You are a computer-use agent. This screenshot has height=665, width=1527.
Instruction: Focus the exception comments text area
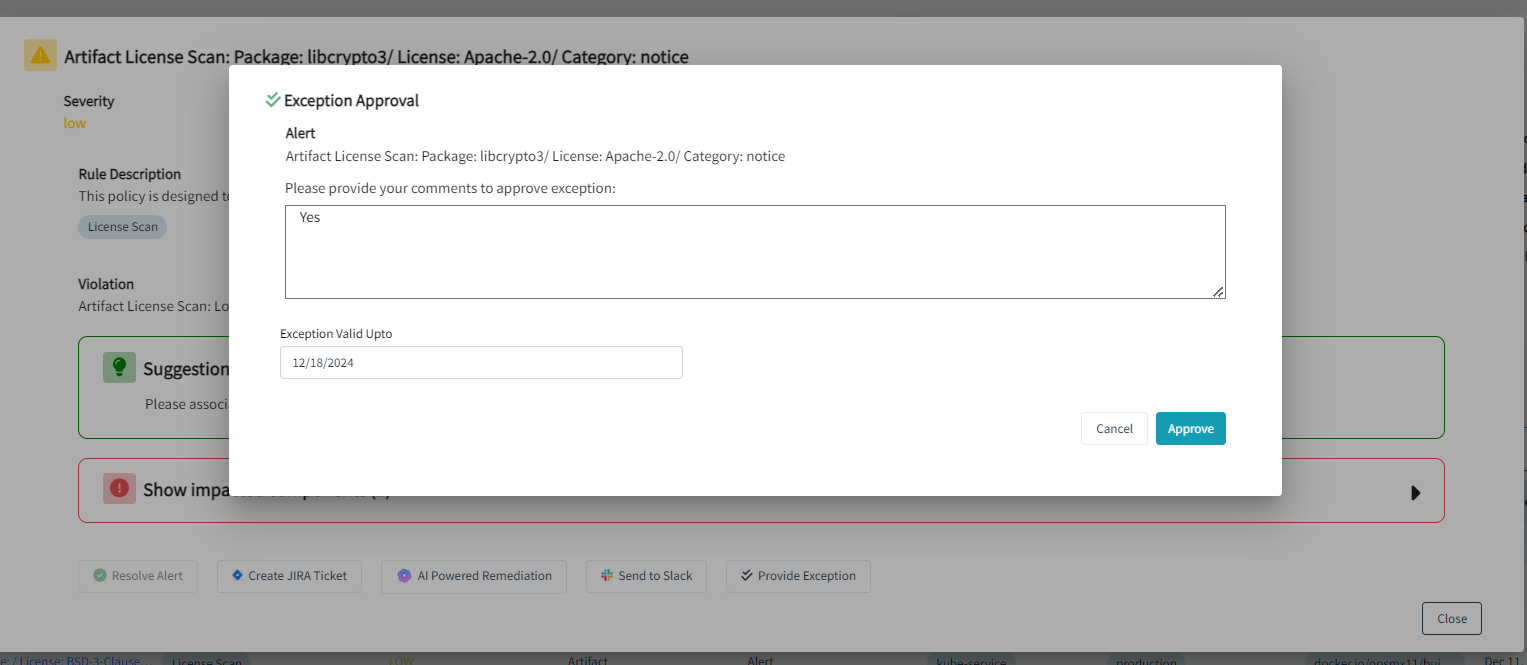[x=754, y=252]
